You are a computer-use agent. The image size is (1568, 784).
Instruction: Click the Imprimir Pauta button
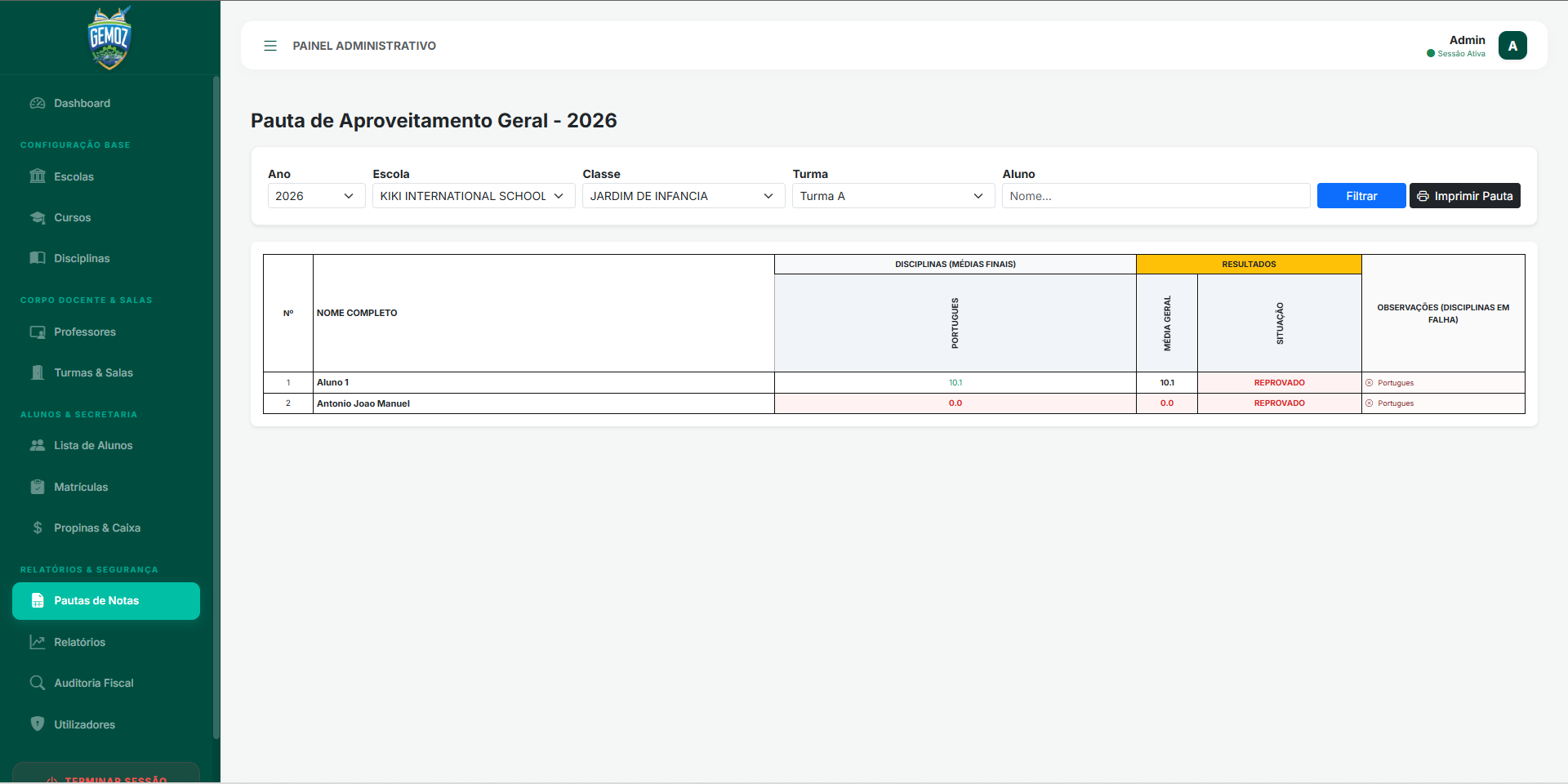point(1464,196)
